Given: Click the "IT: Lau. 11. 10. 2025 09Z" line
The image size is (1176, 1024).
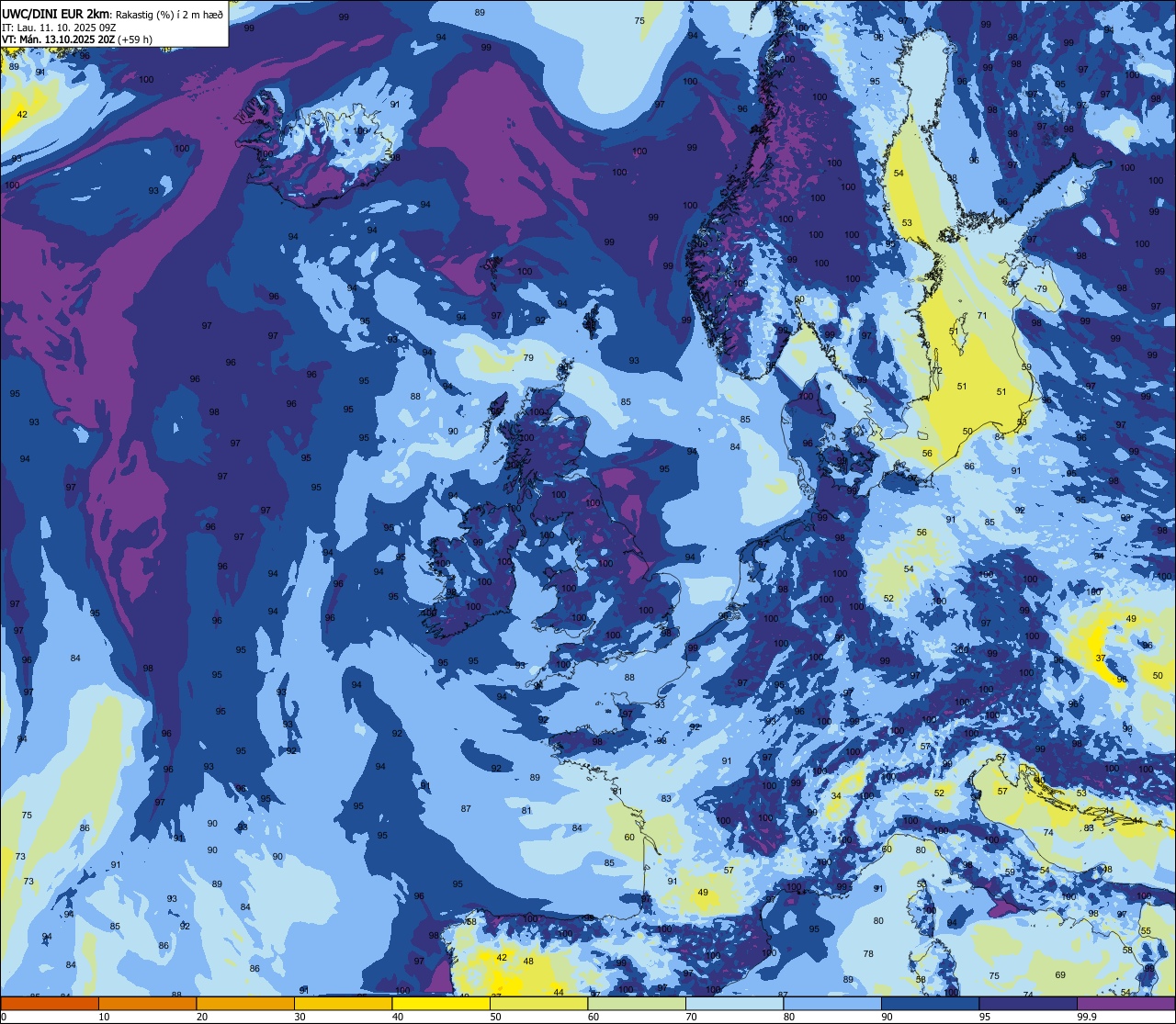Looking at the screenshot, I should tap(58, 28).
